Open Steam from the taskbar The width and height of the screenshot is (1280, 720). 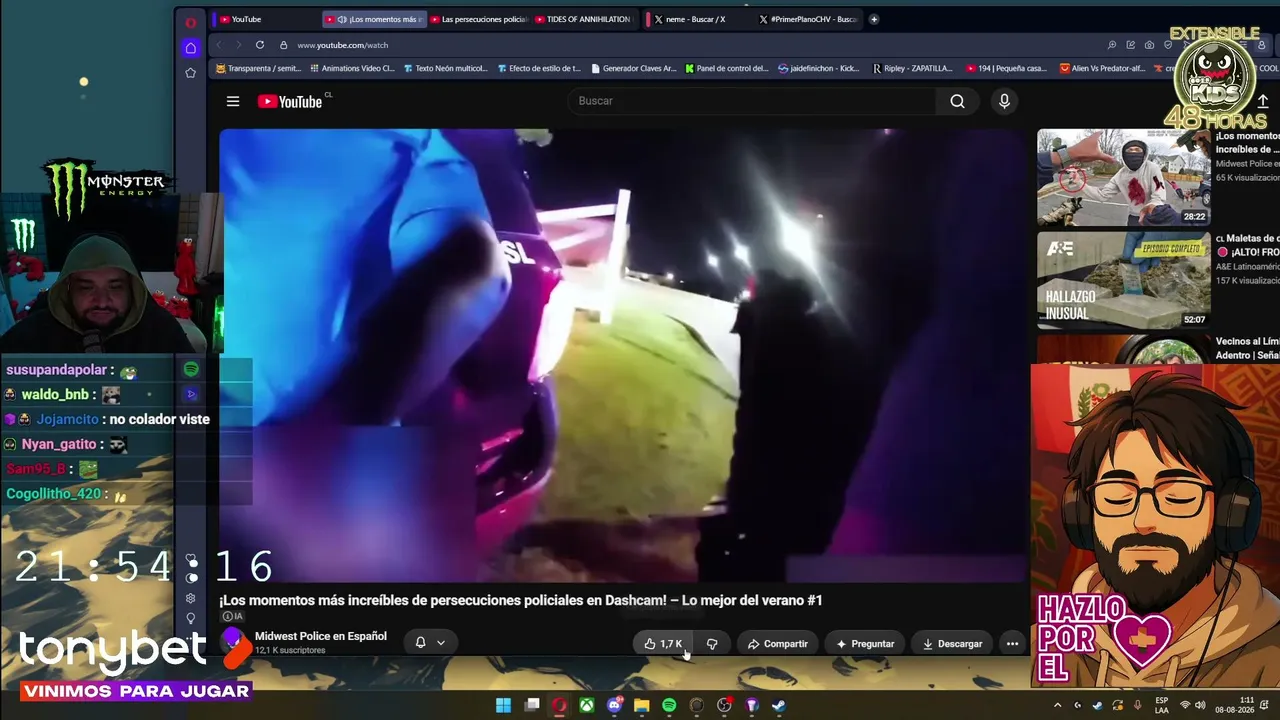point(779,705)
